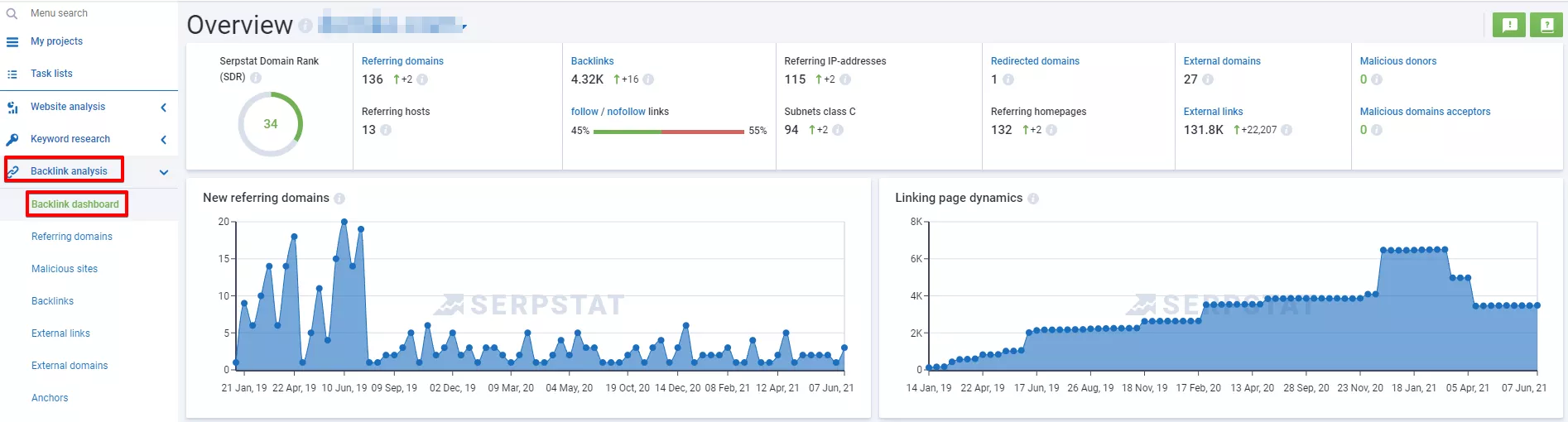
Task: Open My projects in sidebar
Action: [x=56, y=41]
